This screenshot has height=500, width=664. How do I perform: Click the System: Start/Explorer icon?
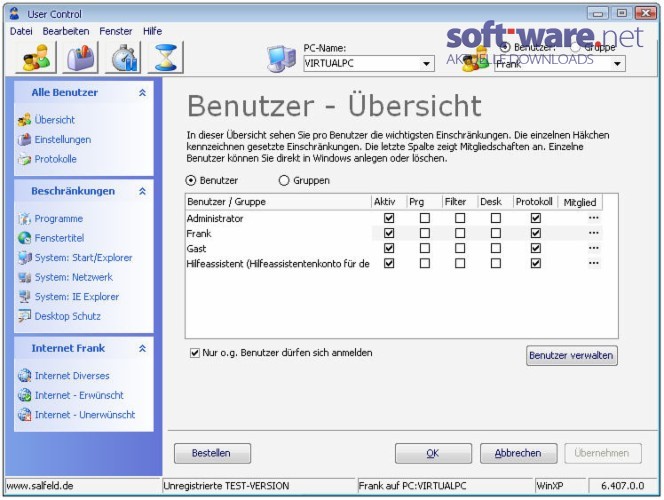[25, 257]
